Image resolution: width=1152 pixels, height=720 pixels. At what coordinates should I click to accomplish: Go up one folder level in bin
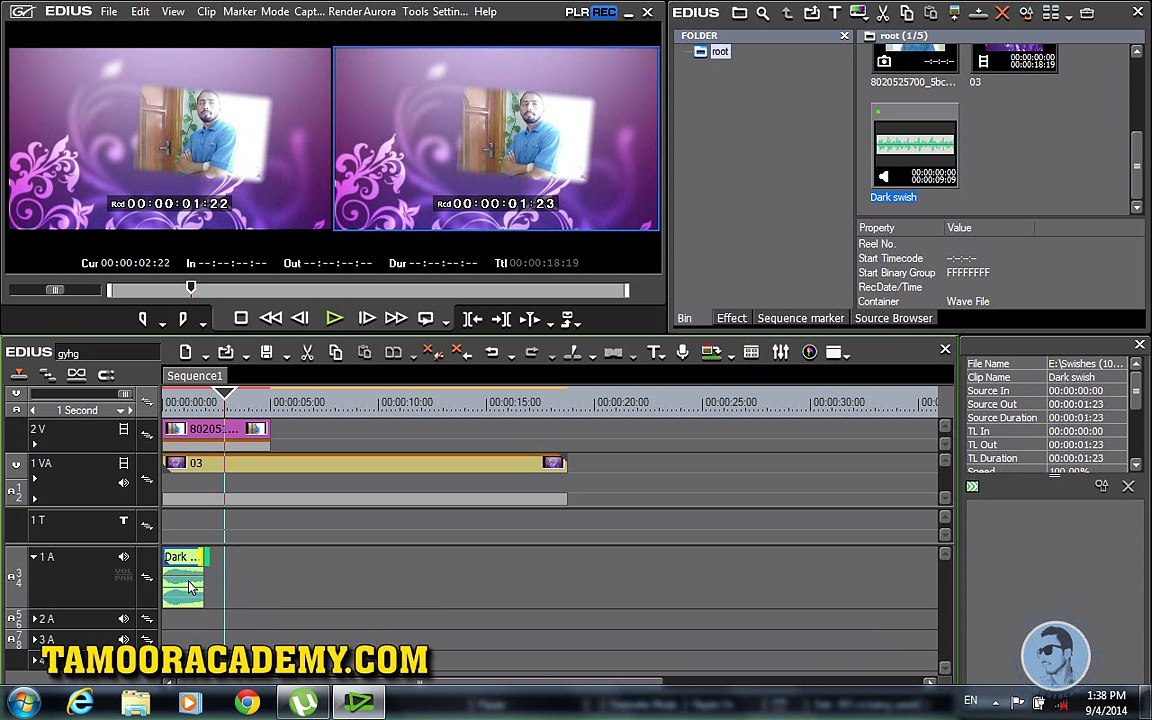(x=787, y=12)
